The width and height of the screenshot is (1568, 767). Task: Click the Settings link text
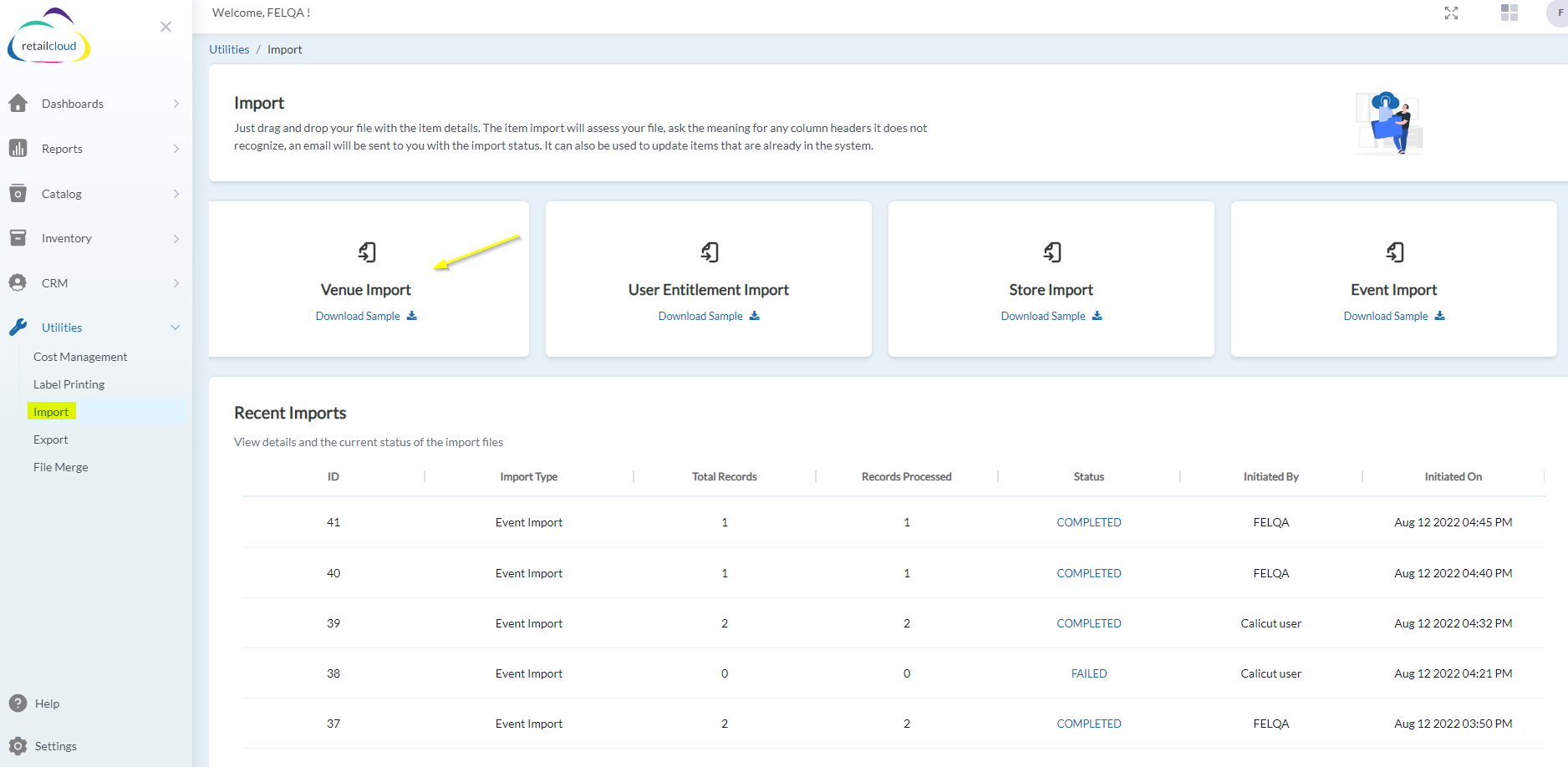click(x=55, y=746)
